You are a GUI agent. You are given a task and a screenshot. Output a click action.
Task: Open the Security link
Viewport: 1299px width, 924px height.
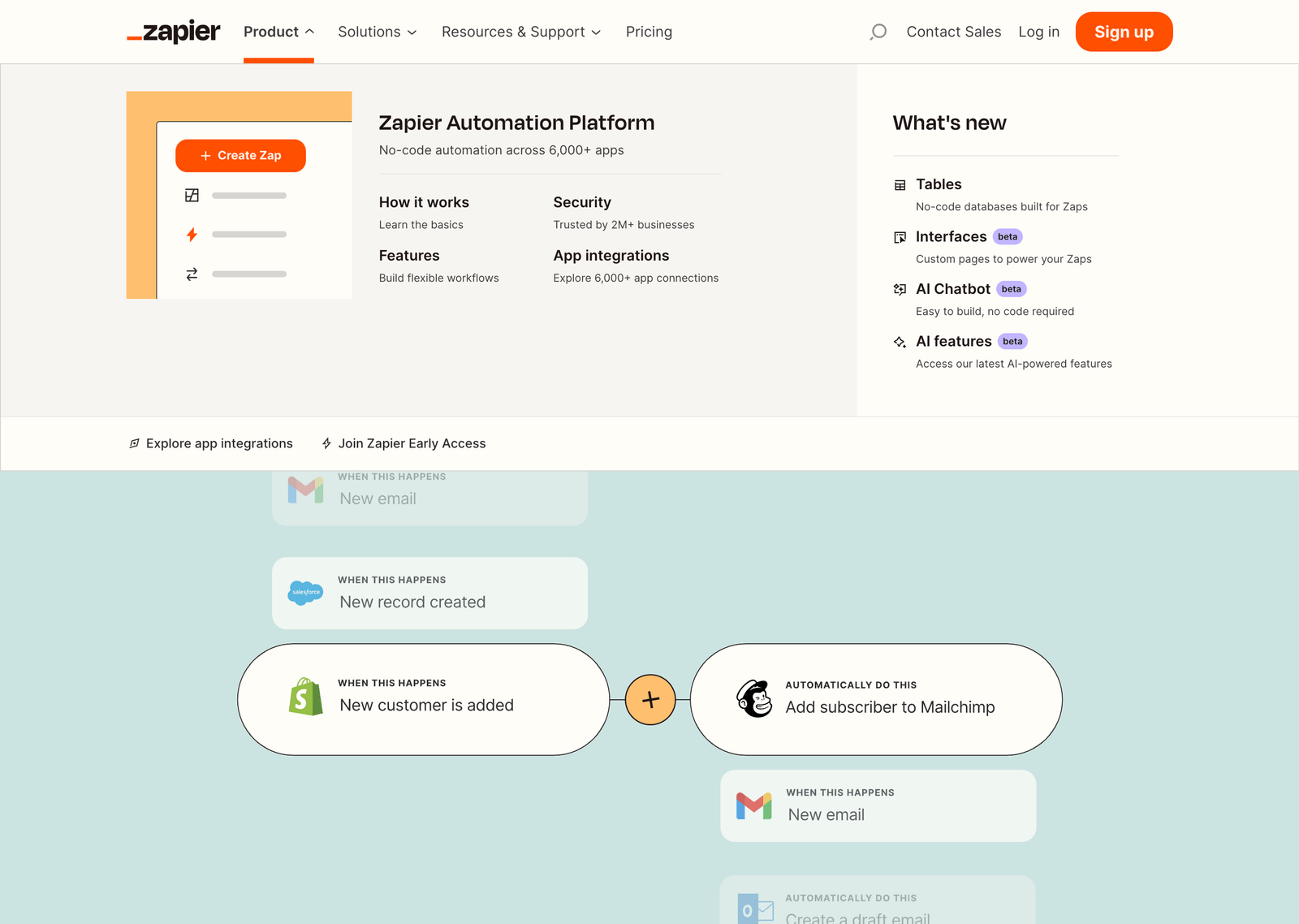click(582, 202)
